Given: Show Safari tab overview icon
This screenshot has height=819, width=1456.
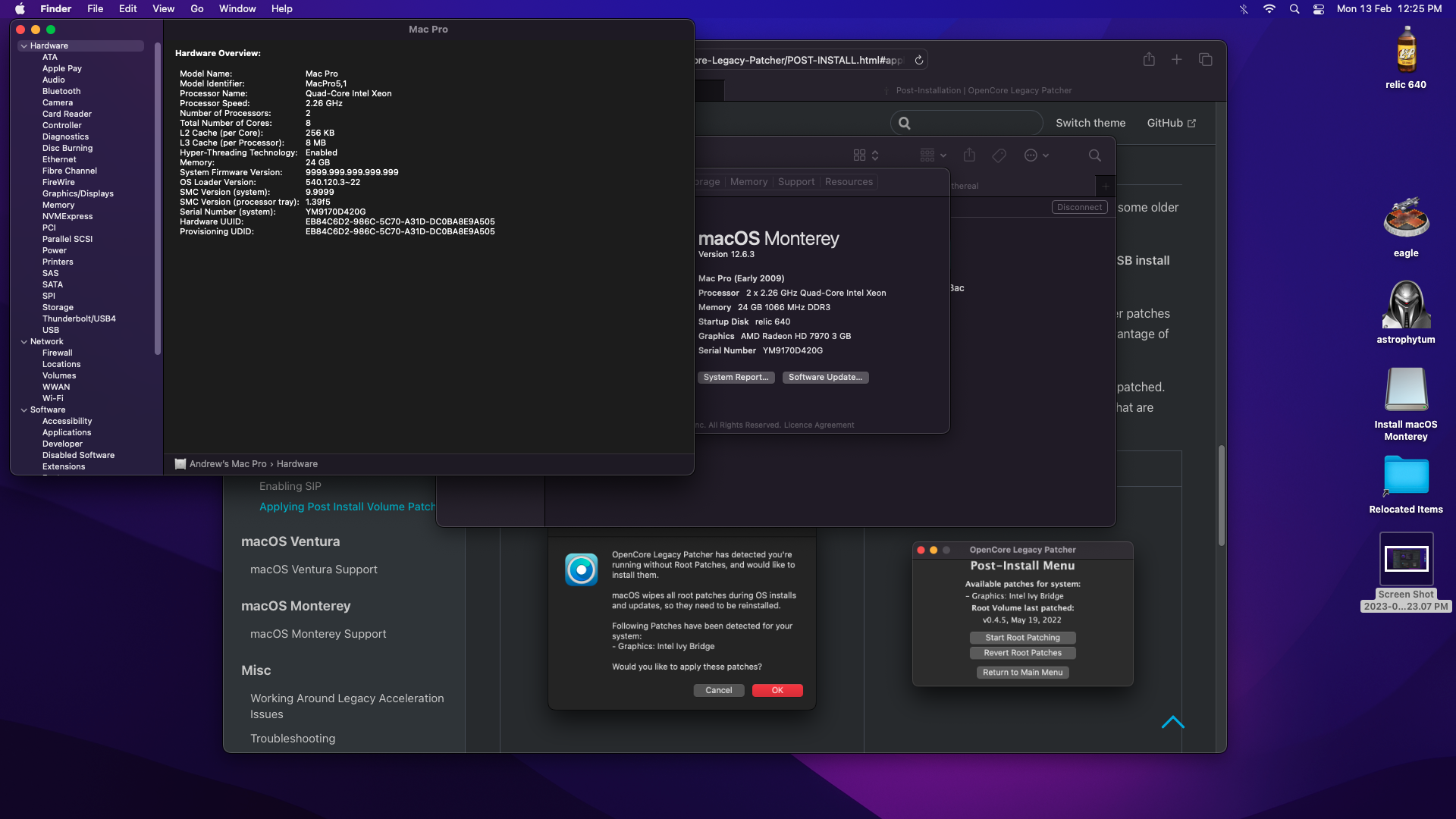Looking at the screenshot, I should pos(1205,60).
